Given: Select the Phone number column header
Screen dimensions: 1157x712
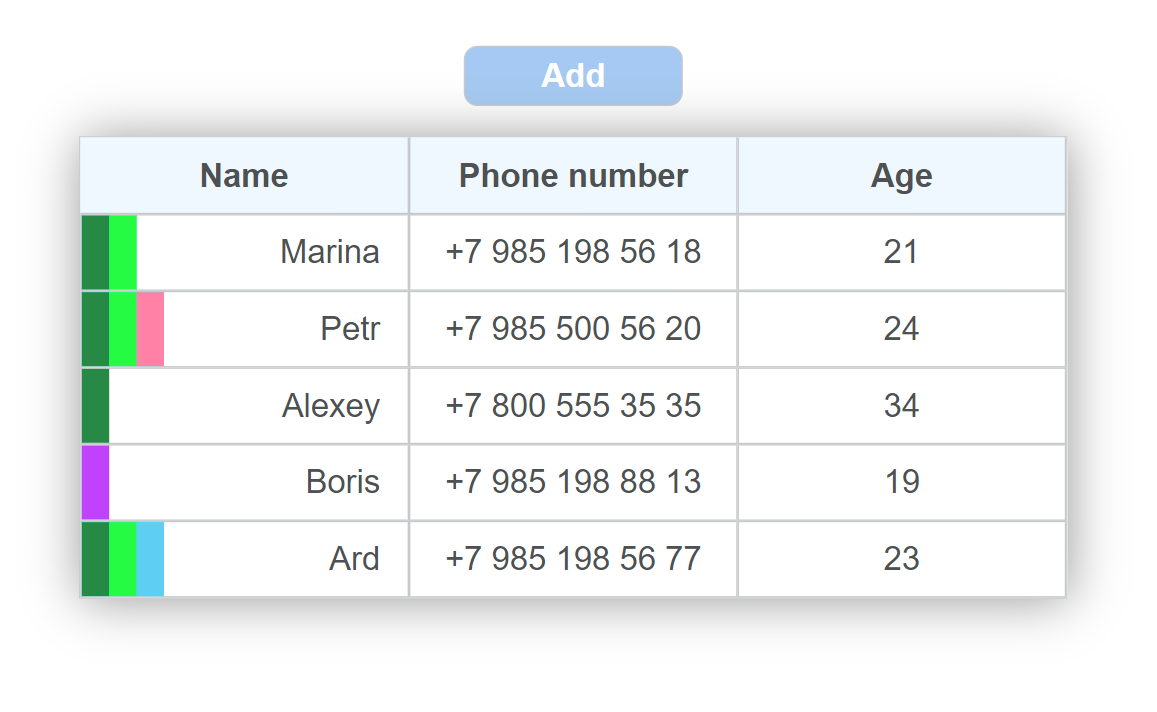Looking at the screenshot, I should tap(573, 175).
